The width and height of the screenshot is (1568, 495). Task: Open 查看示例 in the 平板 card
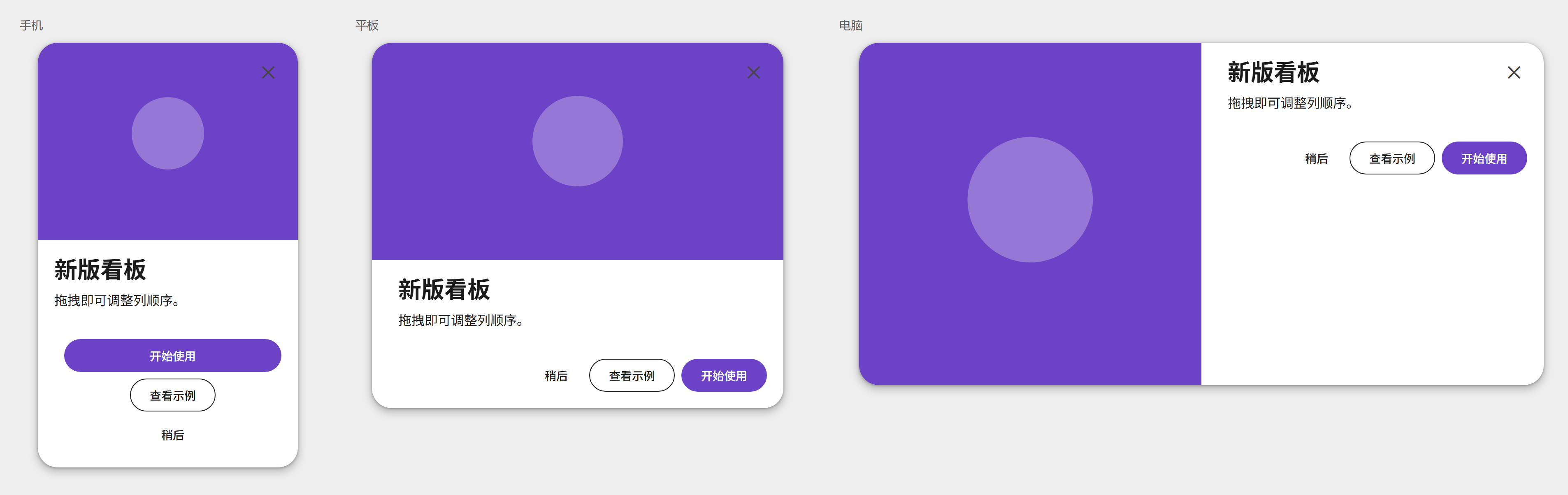[632, 375]
